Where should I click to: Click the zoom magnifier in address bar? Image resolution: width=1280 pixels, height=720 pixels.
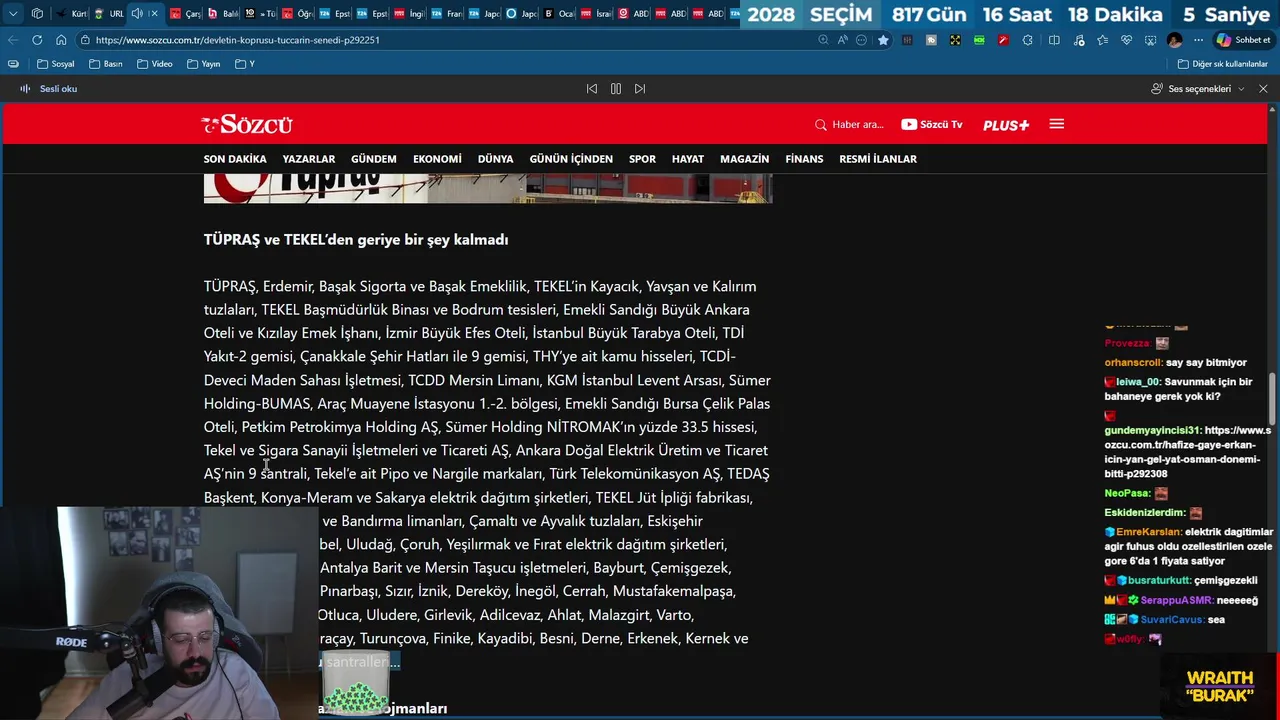coord(823,40)
